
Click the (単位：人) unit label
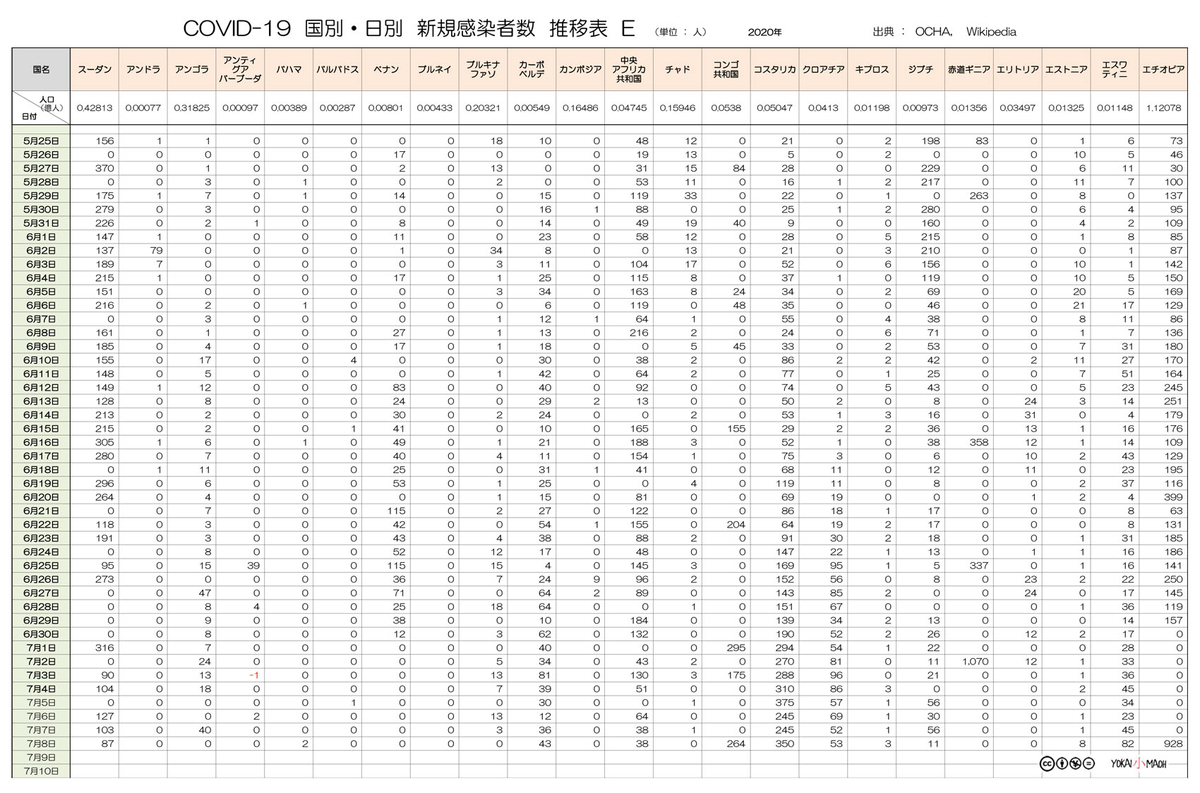point(681,32)
